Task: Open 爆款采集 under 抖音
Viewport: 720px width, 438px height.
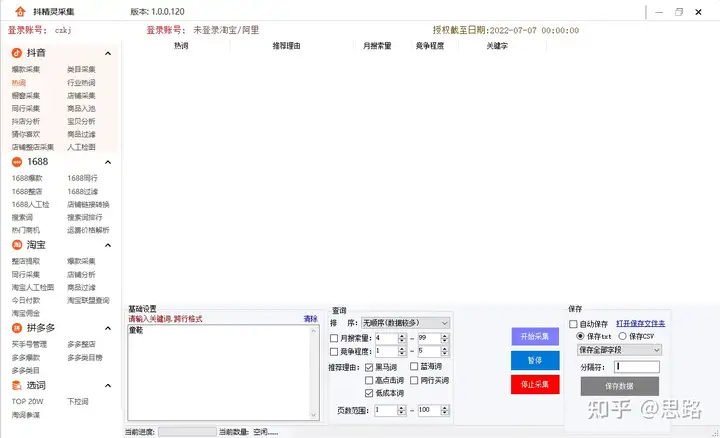Action: coord(26,69)
